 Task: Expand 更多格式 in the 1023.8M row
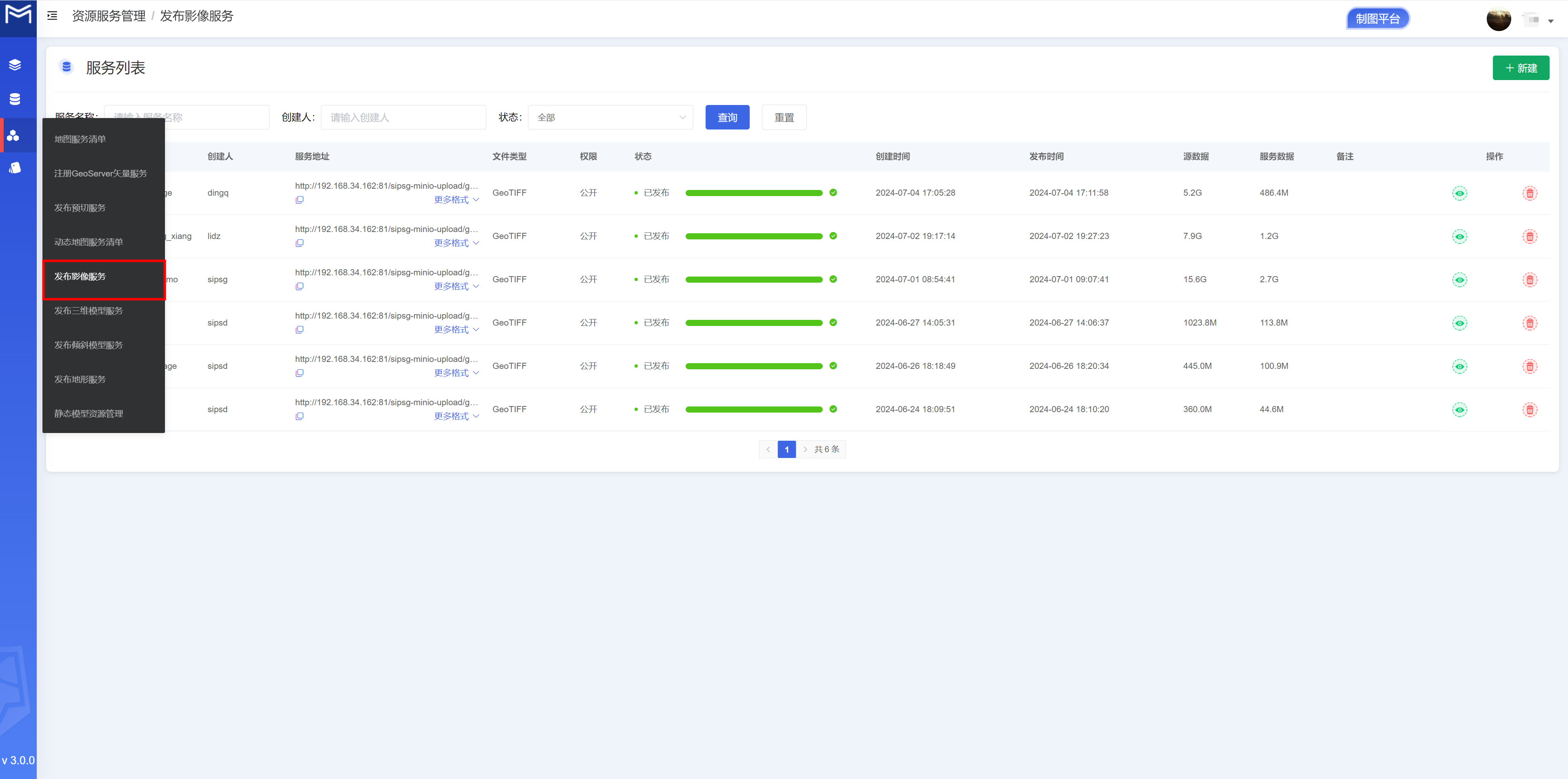click(457, 330)
